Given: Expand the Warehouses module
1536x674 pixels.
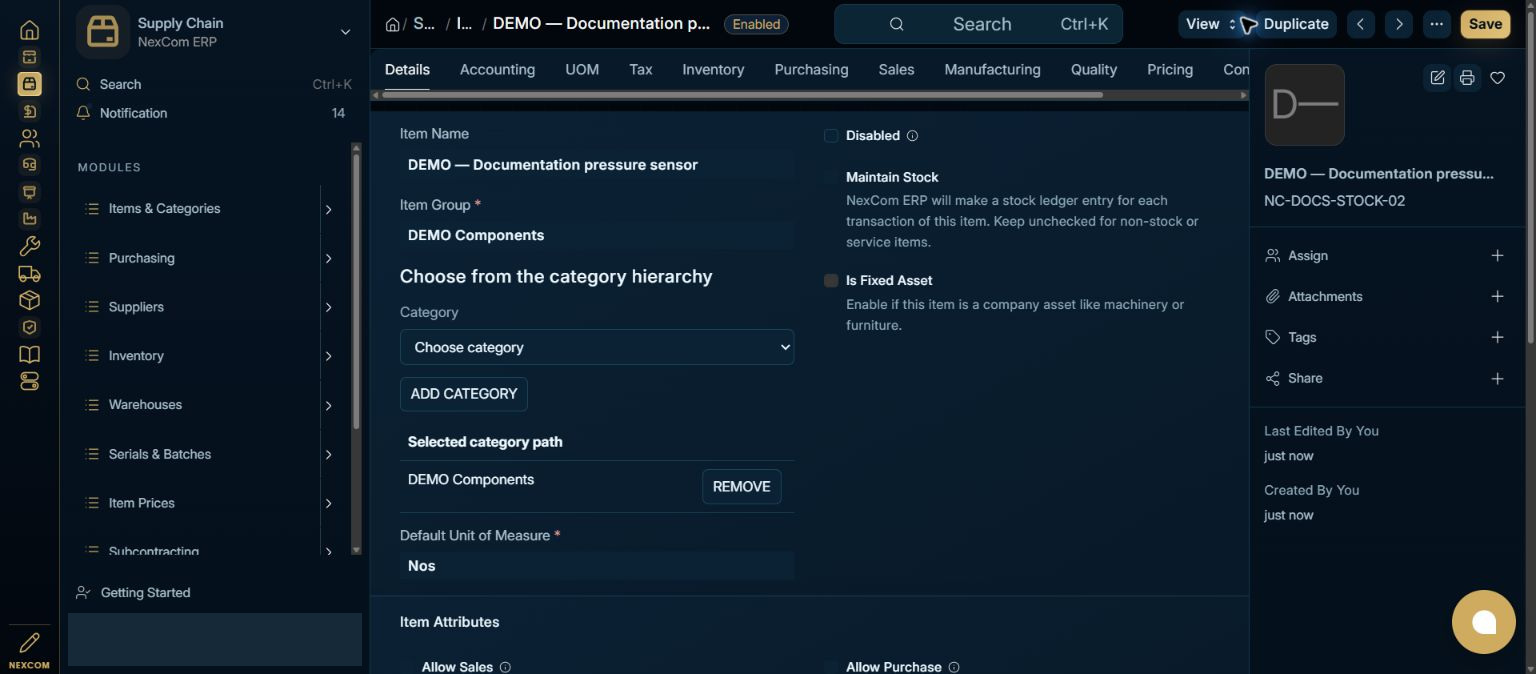Looking at the screenshot, I should [x=328, y=405].
